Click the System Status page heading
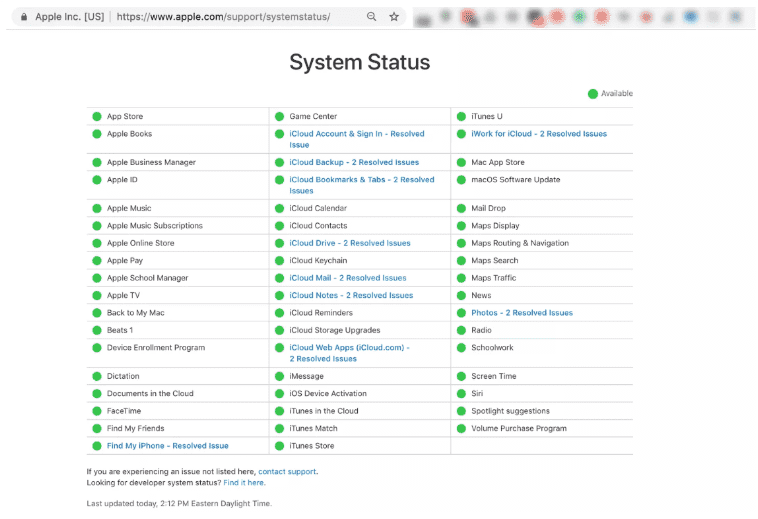Viewport: 758px width, 519px height. pyautogui.click(x=360, y=62)
